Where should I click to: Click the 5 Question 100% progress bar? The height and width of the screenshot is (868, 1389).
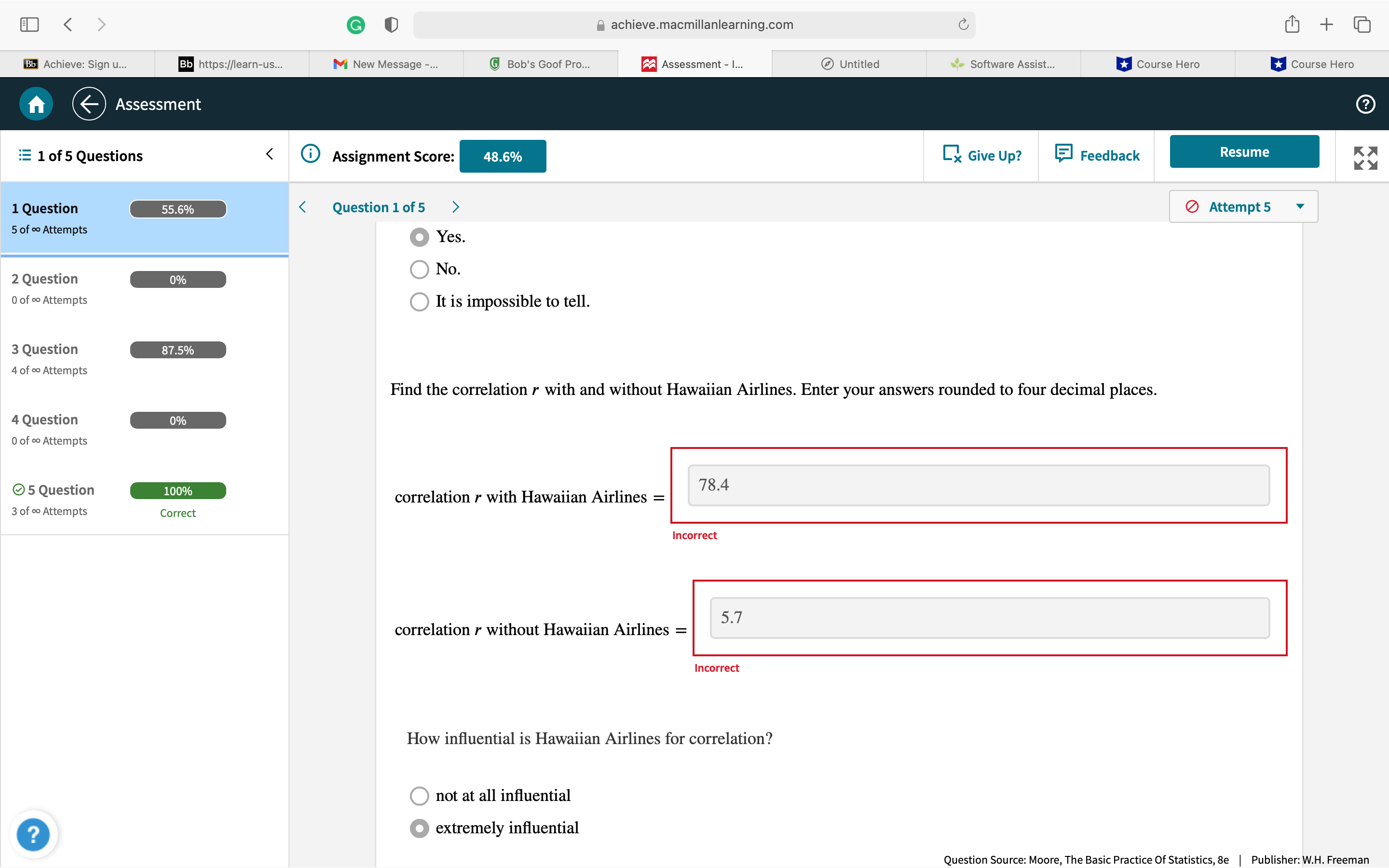point(178,491)
